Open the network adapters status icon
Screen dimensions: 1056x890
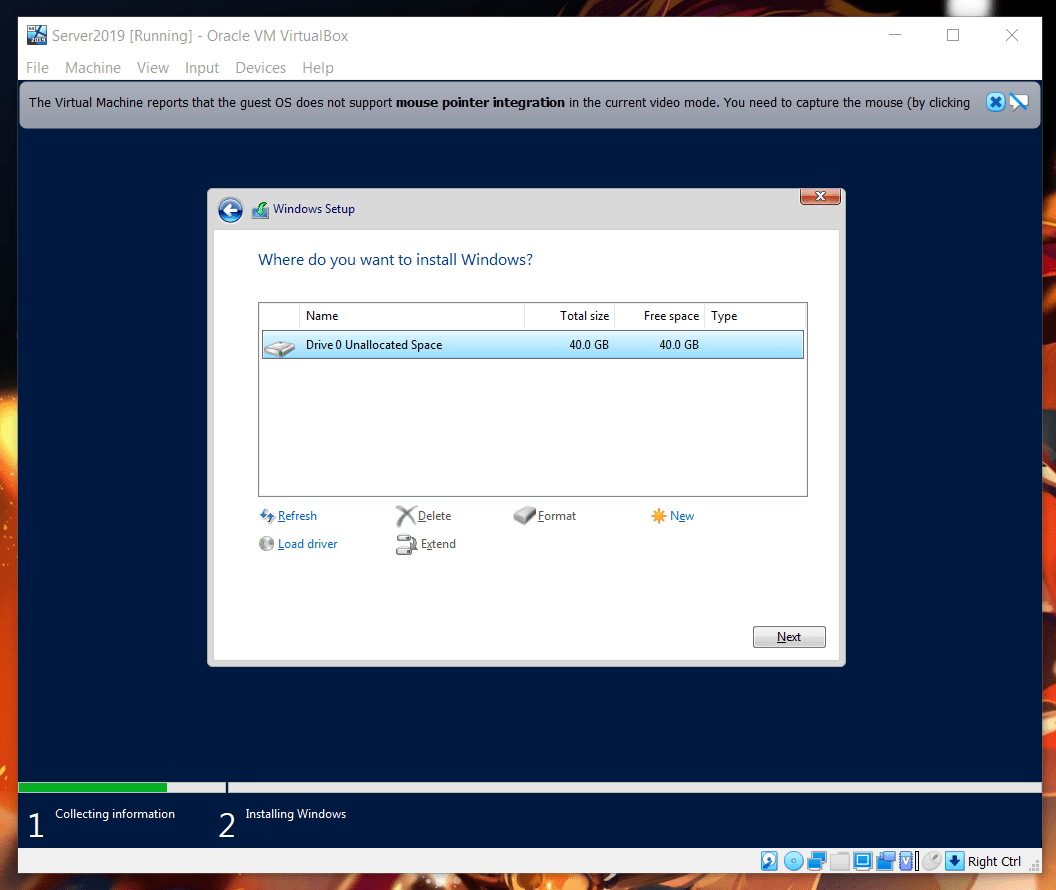pyautogui.click(x=817, y=861)
